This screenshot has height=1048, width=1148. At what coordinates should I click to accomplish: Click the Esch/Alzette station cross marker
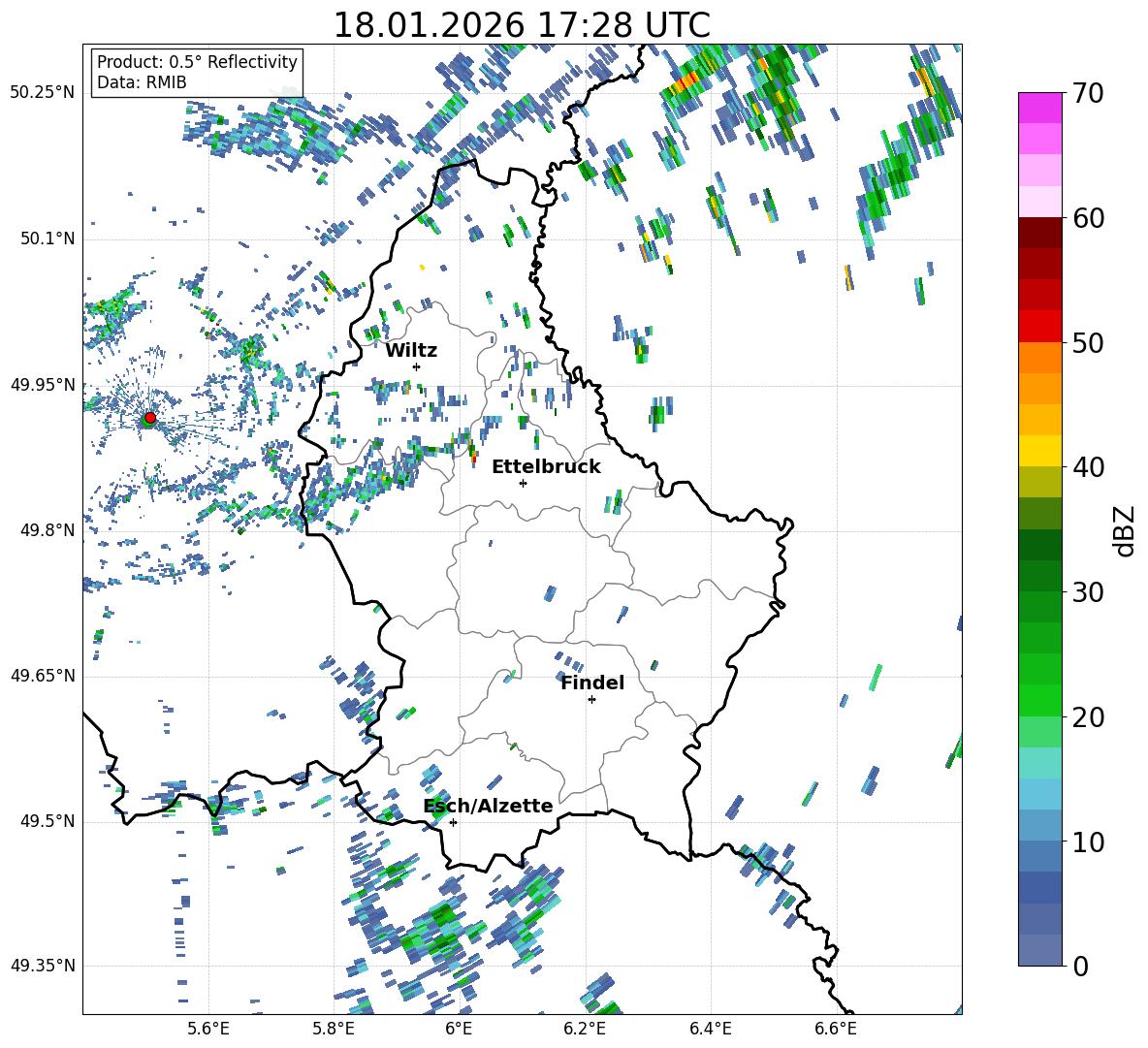coord(453,822)
